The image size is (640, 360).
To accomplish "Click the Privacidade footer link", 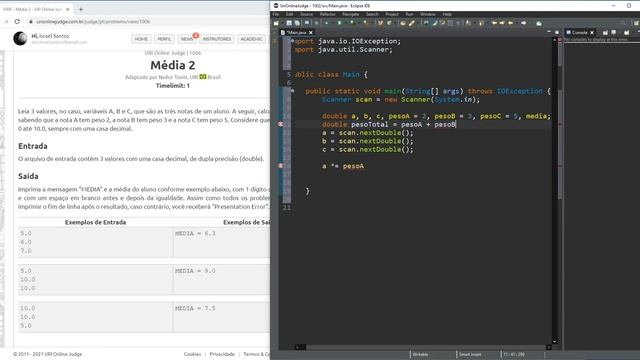I will (222, 354).
